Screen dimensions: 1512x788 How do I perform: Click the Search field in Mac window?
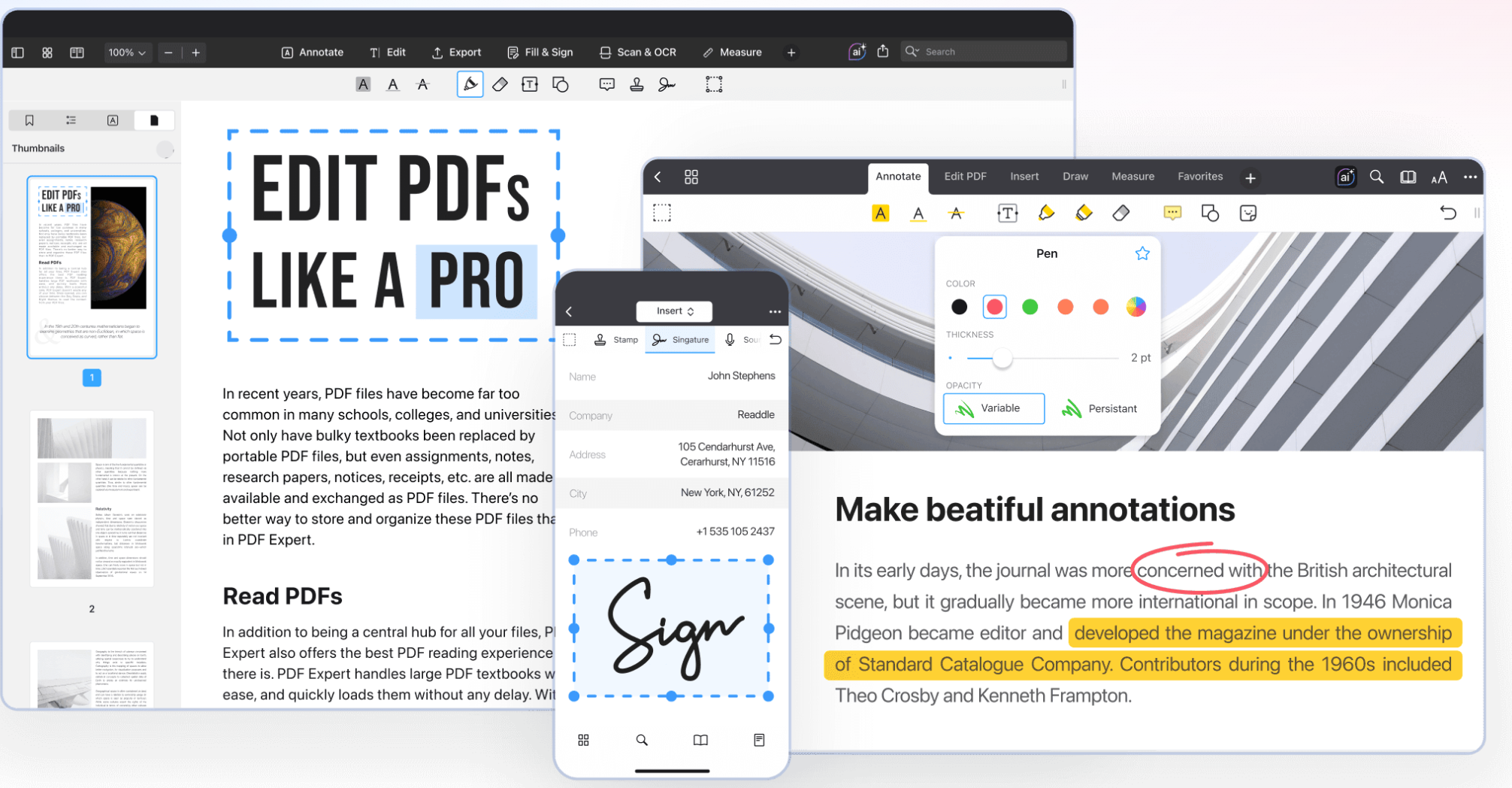click(x=984, y=51)
